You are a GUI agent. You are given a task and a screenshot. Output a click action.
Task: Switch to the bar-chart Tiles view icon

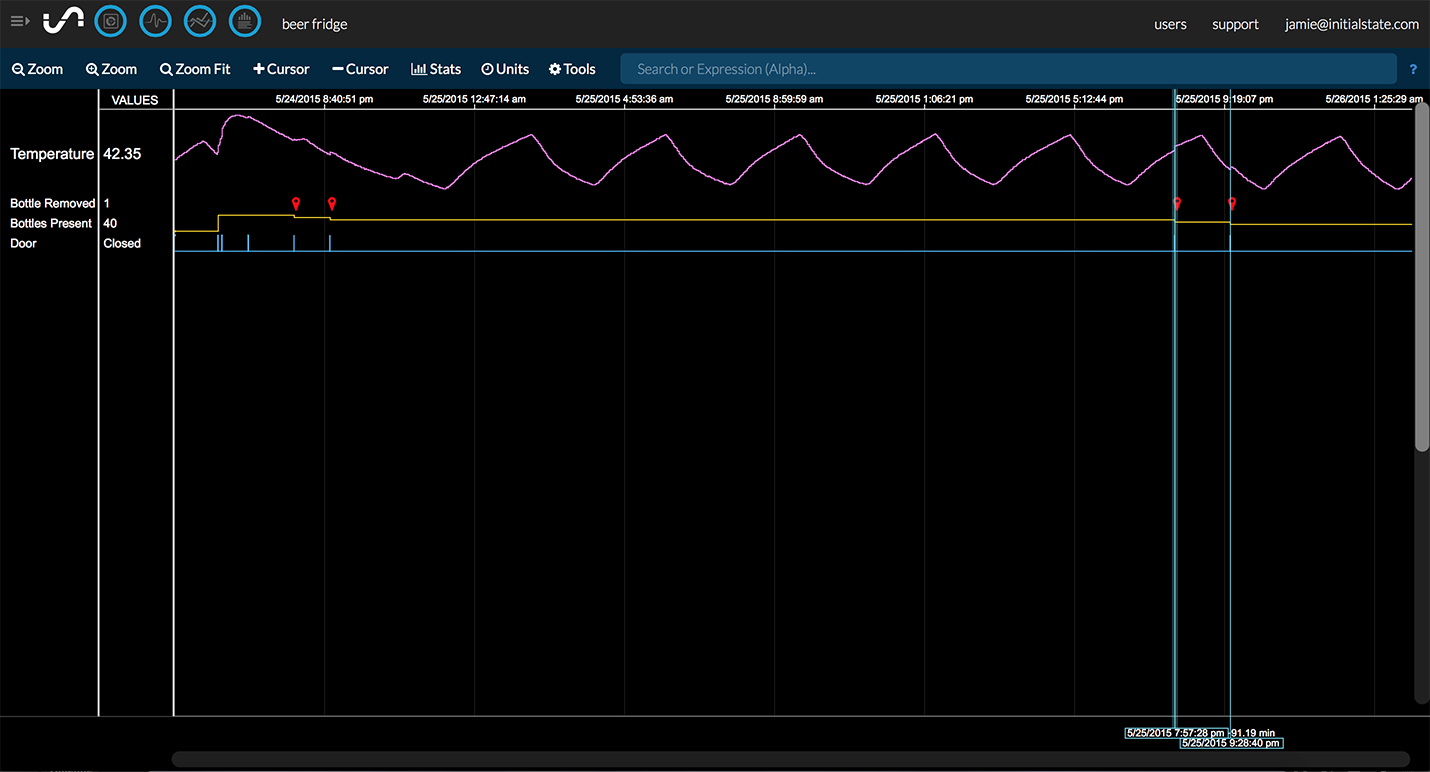(x=245, y=21)
